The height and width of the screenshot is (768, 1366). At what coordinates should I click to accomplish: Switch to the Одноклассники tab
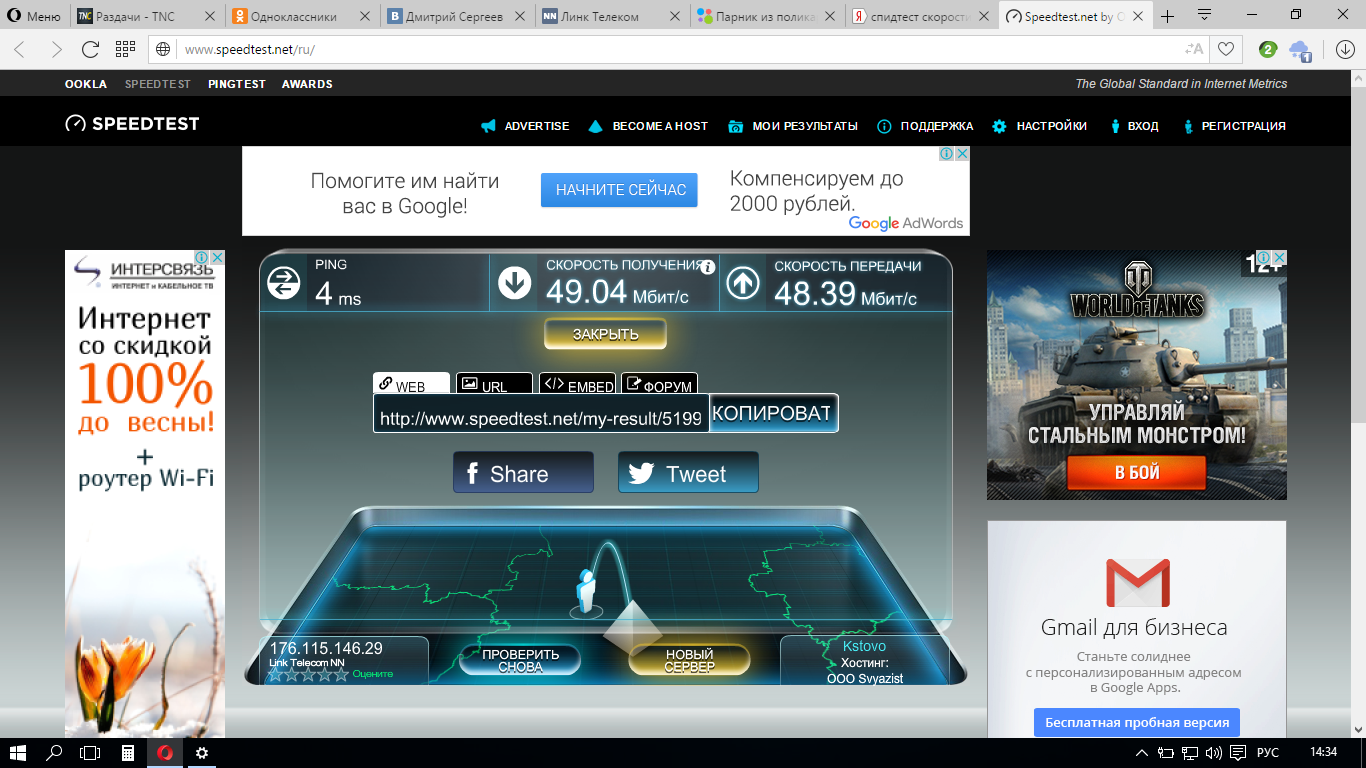tap(301, 16)
